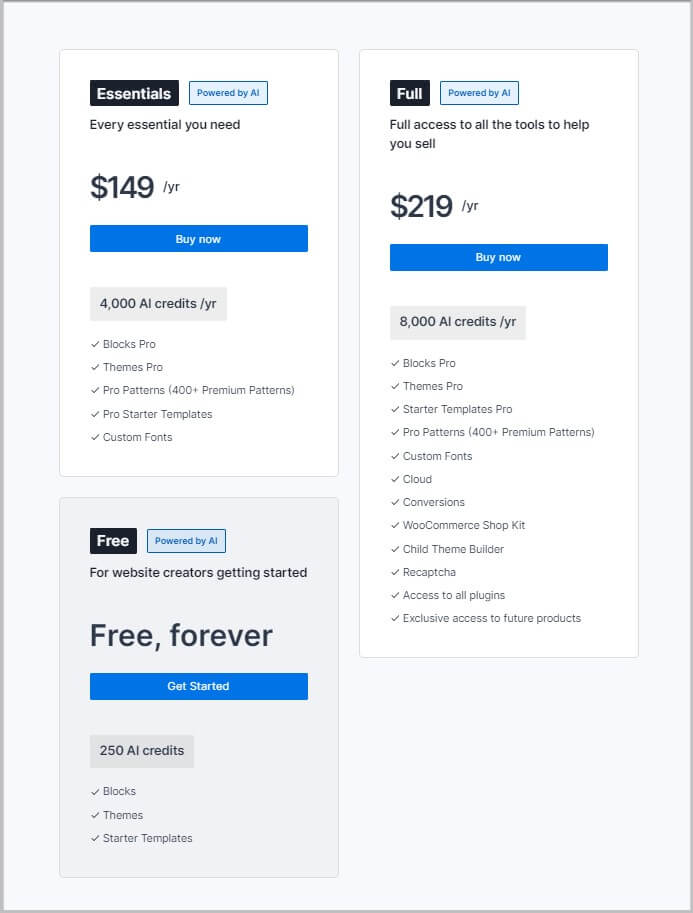This screenshot has width=693, height=913.
Task: Click Buy now for Essentials plan
Action: click(198, 239)
